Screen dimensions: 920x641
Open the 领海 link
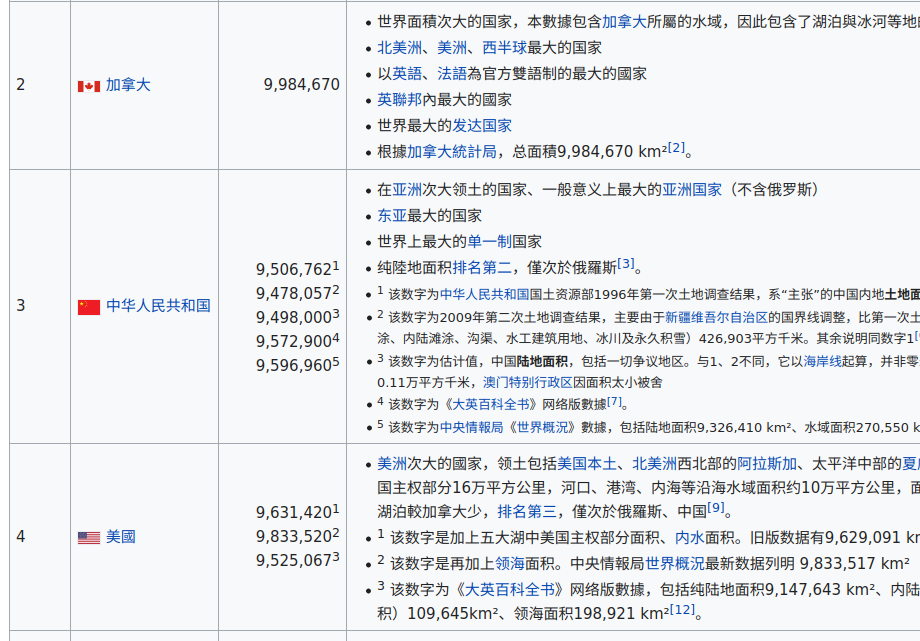pyautogui.click(x=510, y=564)
